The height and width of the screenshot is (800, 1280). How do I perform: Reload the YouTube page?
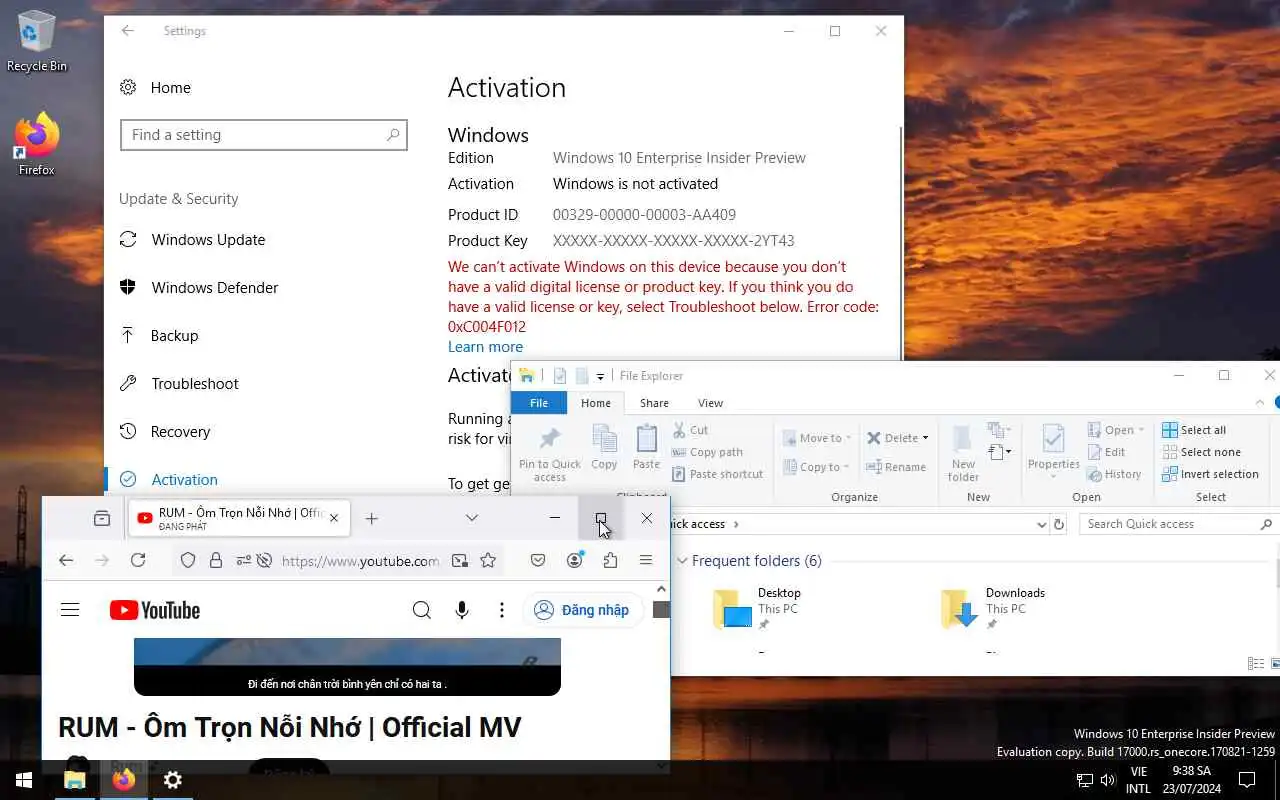point(138,561)
